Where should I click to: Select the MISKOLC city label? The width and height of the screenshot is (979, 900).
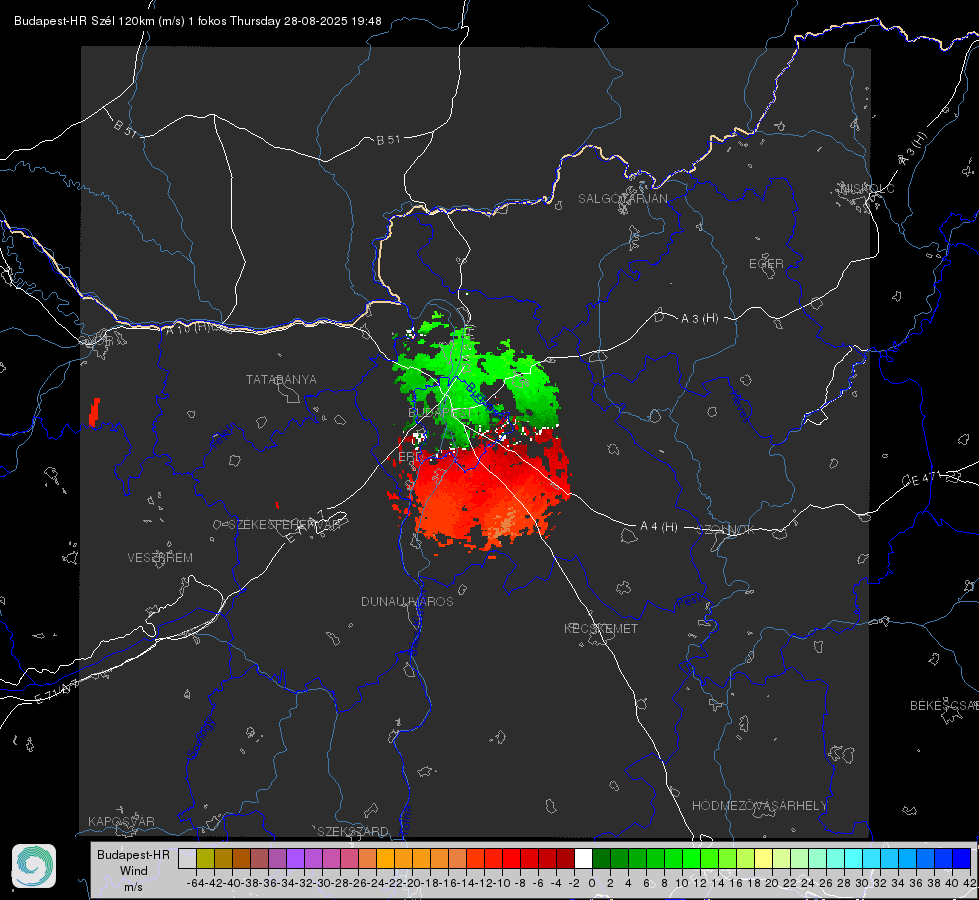pyautogui.click(x=867, y=188)
